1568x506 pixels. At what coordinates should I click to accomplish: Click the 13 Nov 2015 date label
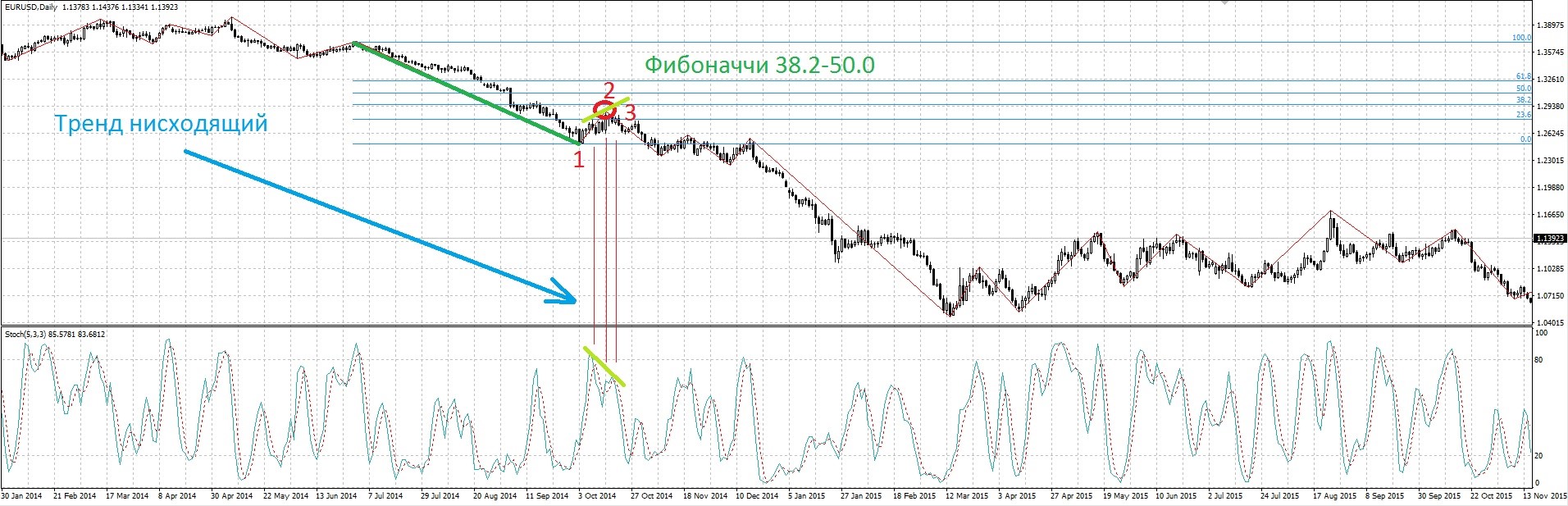pyautogui.click(x=1544, y=496)
